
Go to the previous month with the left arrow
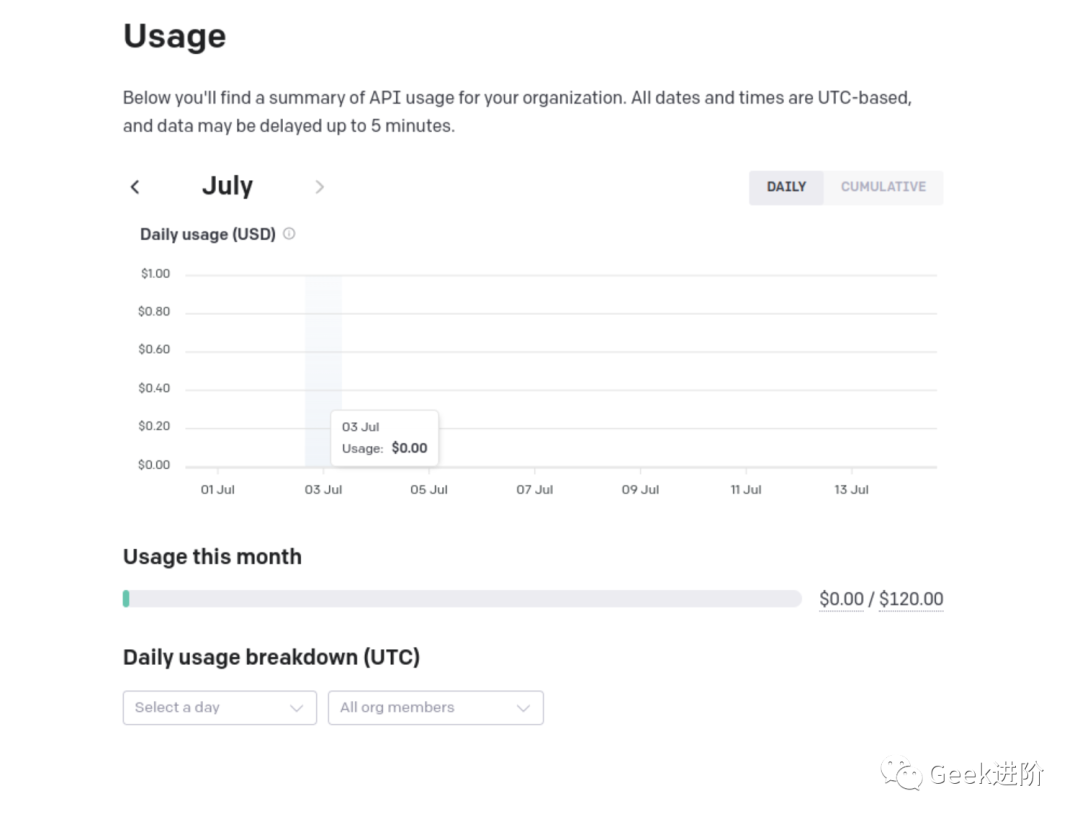click(x=135, y=187)
